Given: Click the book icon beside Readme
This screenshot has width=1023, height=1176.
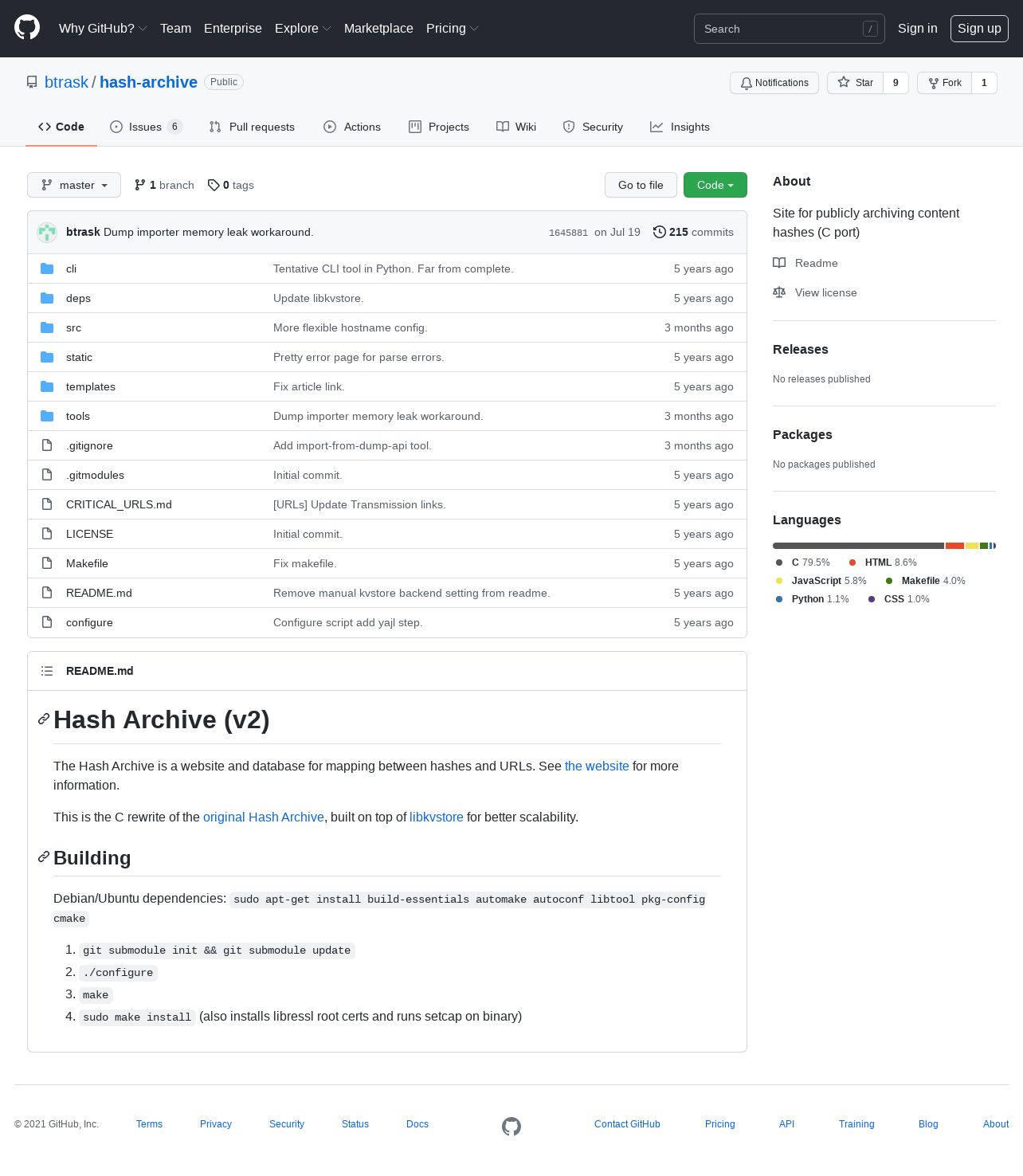Looking at the screenshot, I should pyautogui.click(x=779, y=263).
